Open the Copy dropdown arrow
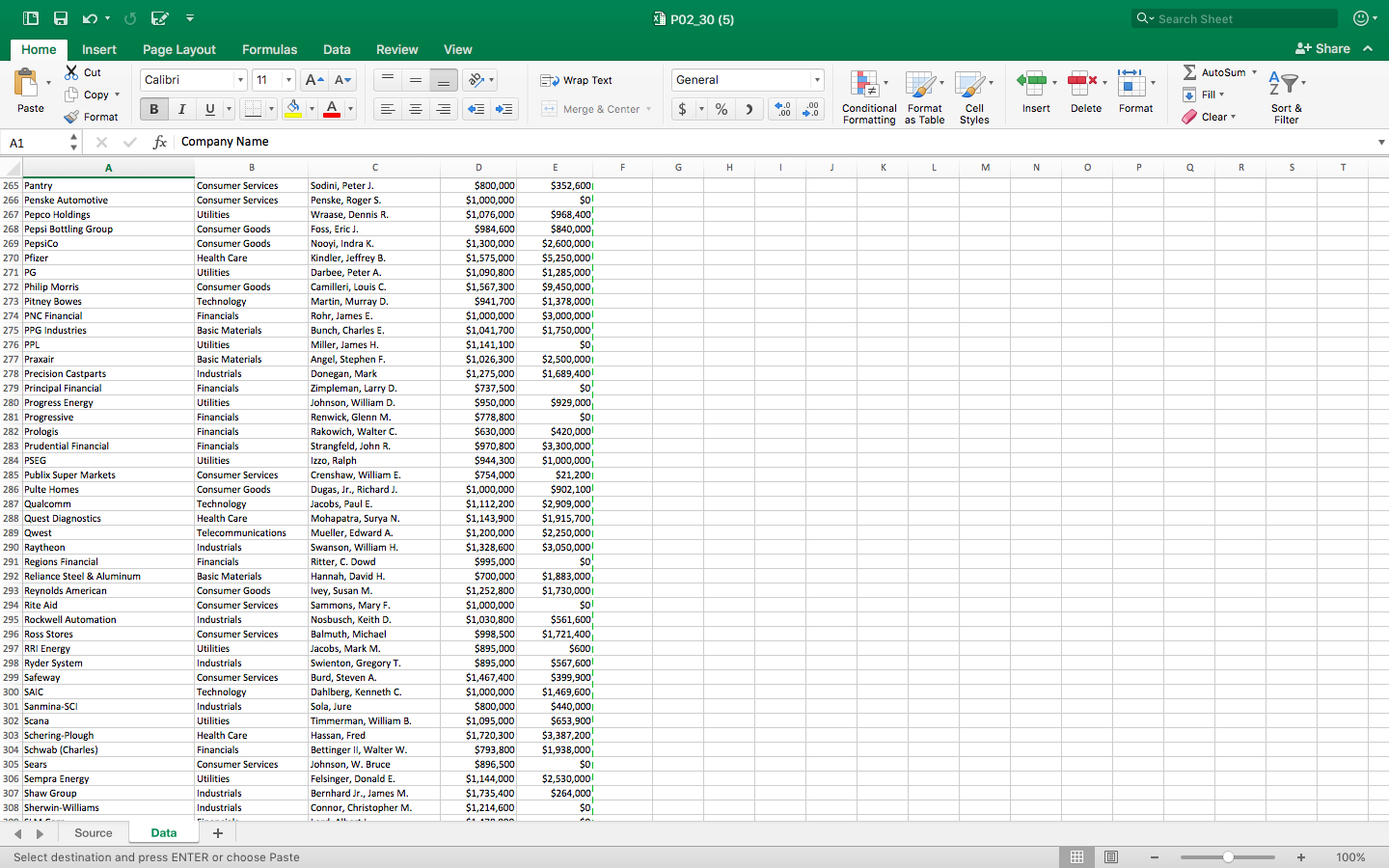 117,95
